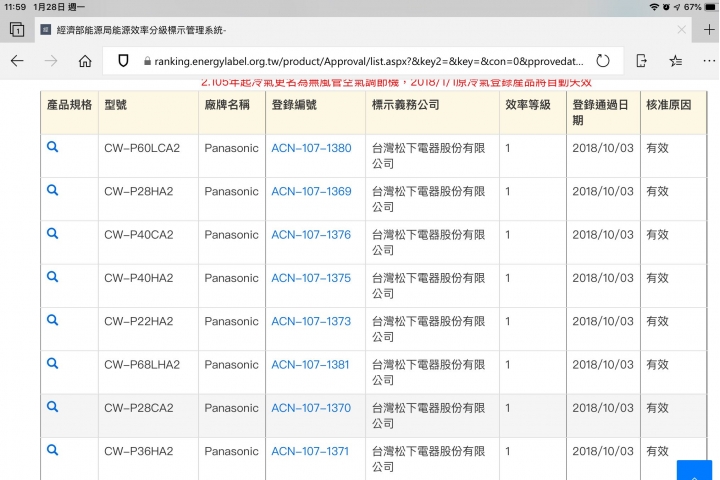Click 有效 status in CW-P40CA2 row

pos(657,235)
